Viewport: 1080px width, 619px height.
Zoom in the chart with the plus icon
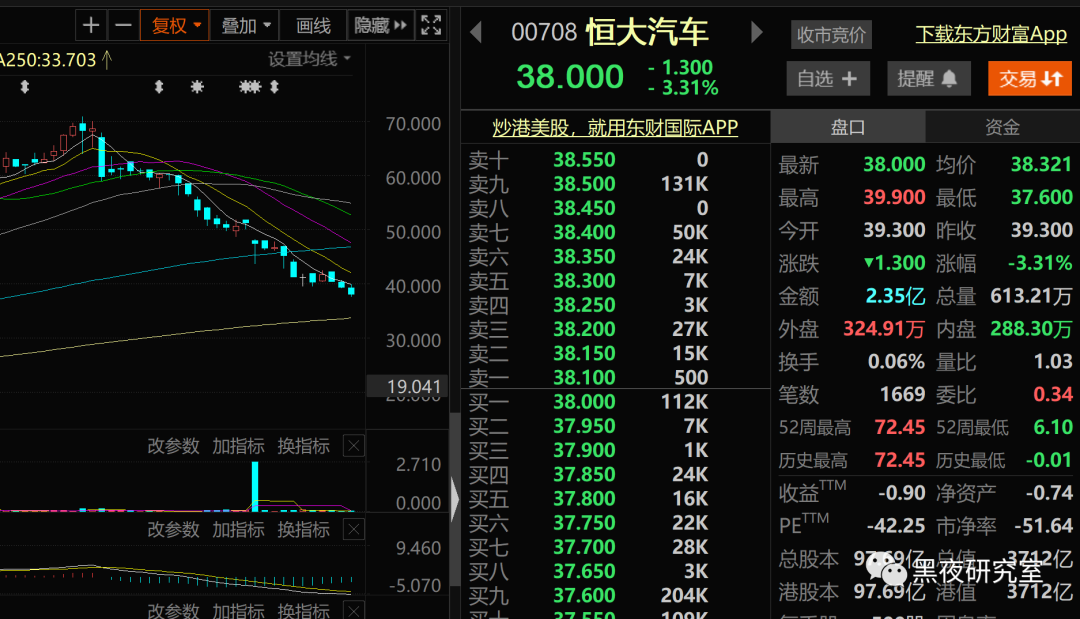click(91, 25)
